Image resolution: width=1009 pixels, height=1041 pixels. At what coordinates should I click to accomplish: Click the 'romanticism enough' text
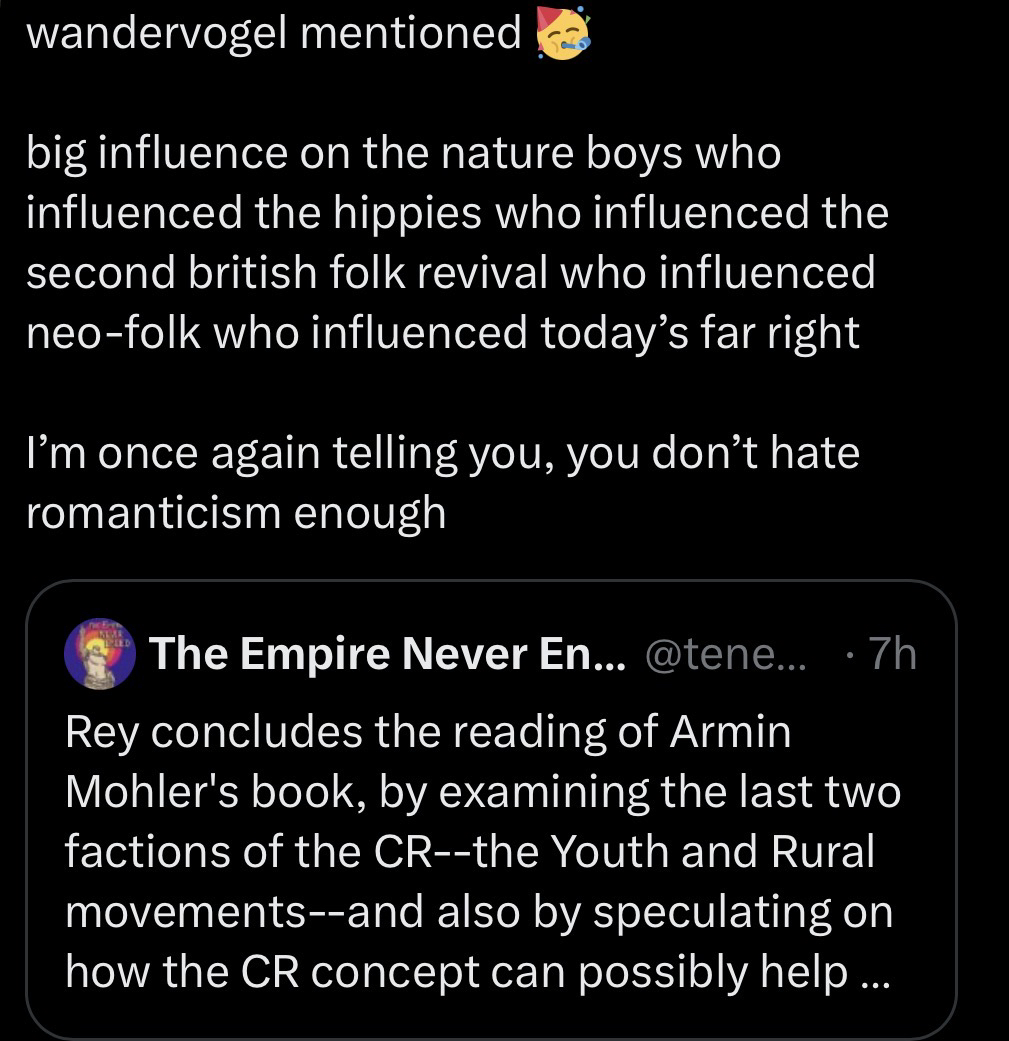point(235,512)
